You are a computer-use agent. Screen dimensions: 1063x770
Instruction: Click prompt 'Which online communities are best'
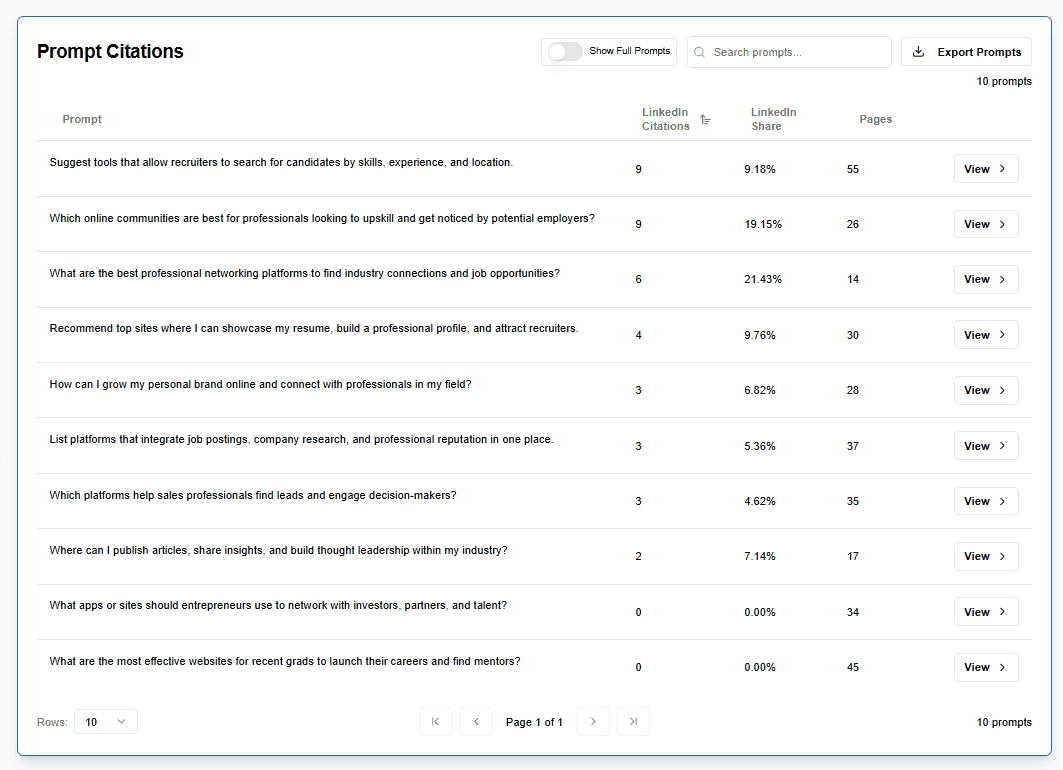pyautogui.click(x=322, y=218)
